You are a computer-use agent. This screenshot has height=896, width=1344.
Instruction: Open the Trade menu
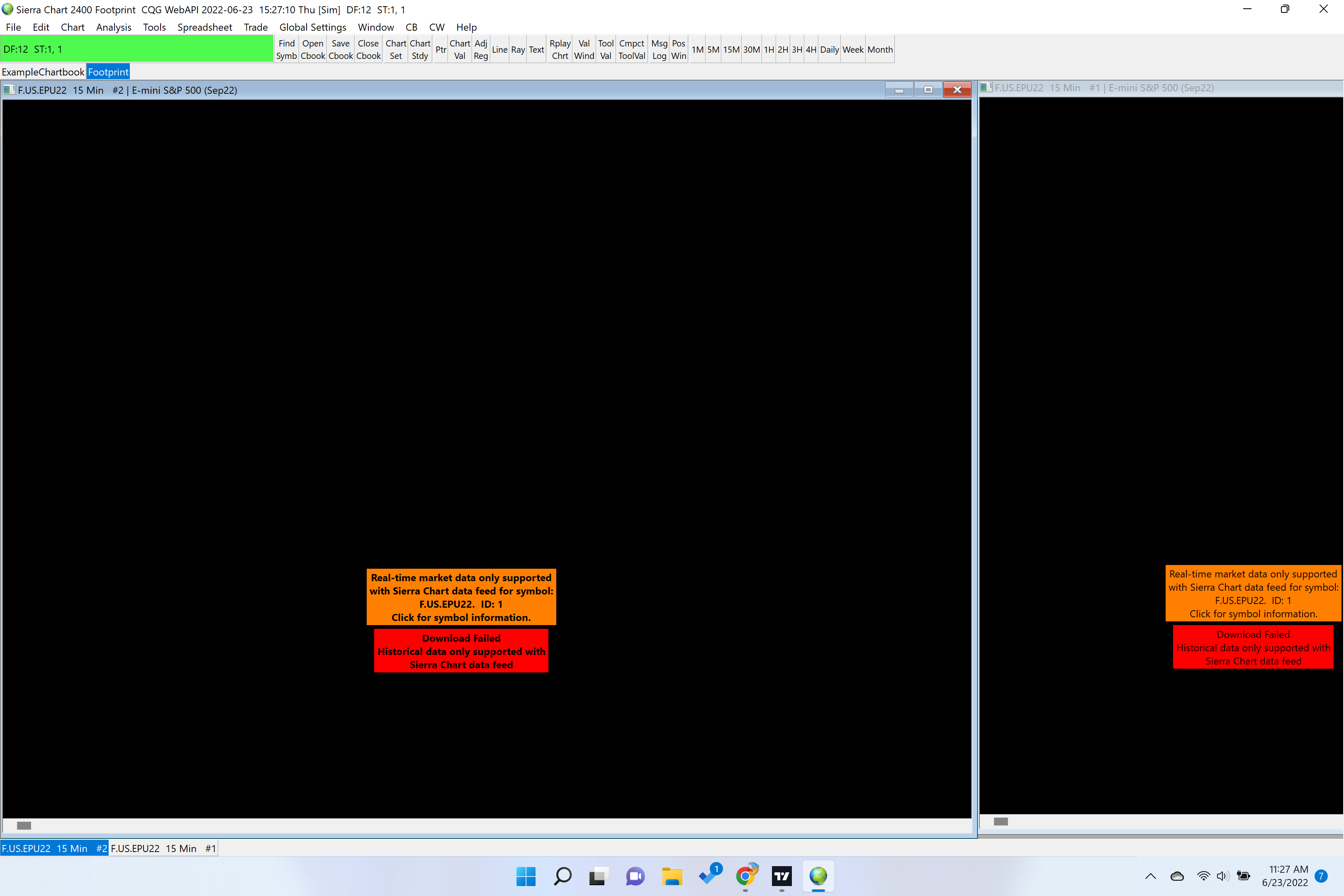(x=256, y=27)
